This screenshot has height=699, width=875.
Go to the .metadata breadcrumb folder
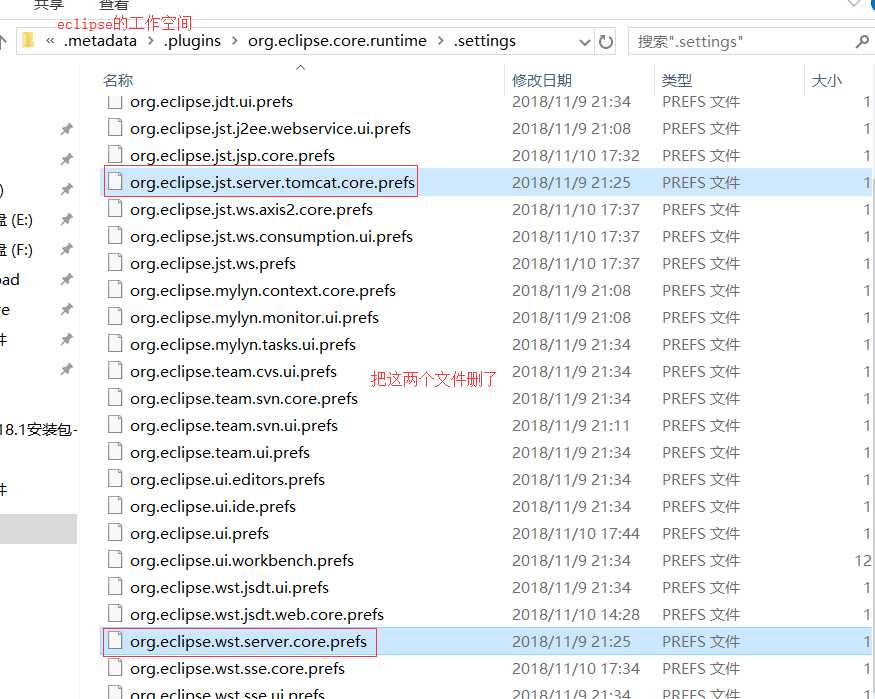tap(100, 41)
